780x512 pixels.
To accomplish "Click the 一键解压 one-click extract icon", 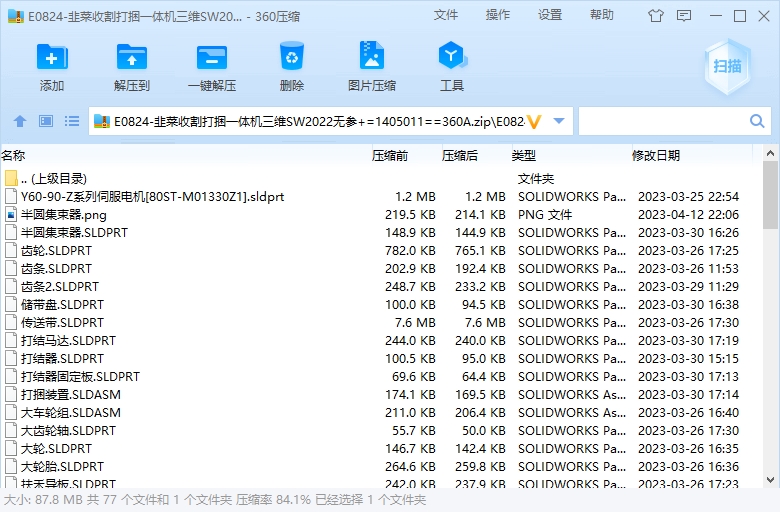I will click(212, 57).
